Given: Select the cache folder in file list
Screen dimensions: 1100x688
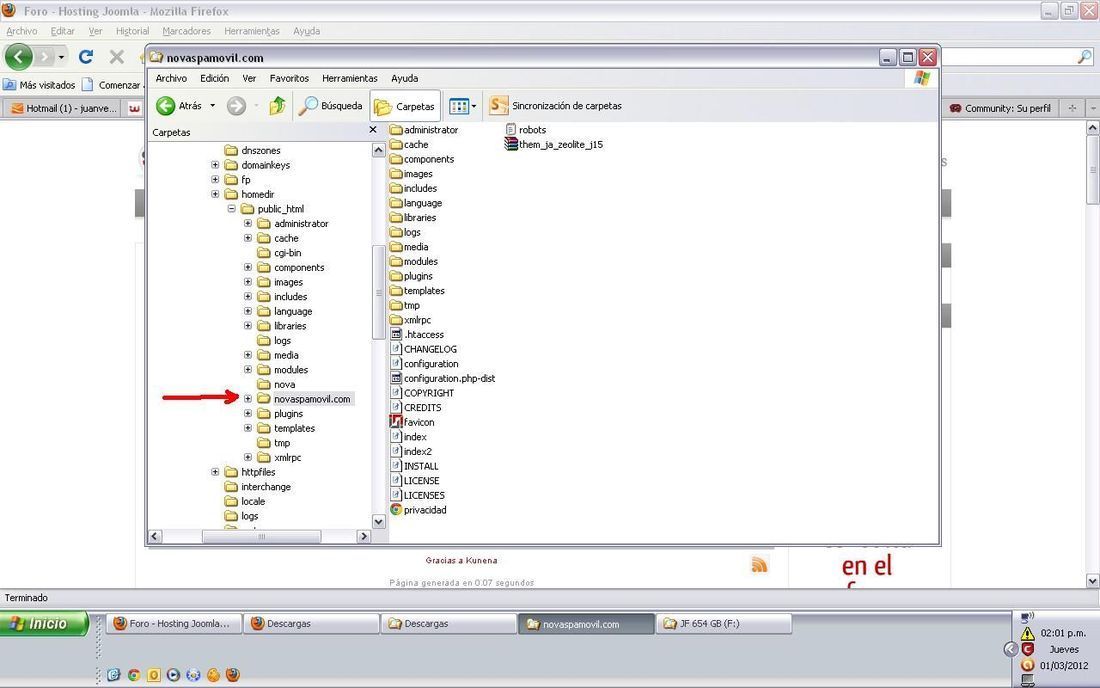Looking at the screenshot, I should click(x=409, y=144).
